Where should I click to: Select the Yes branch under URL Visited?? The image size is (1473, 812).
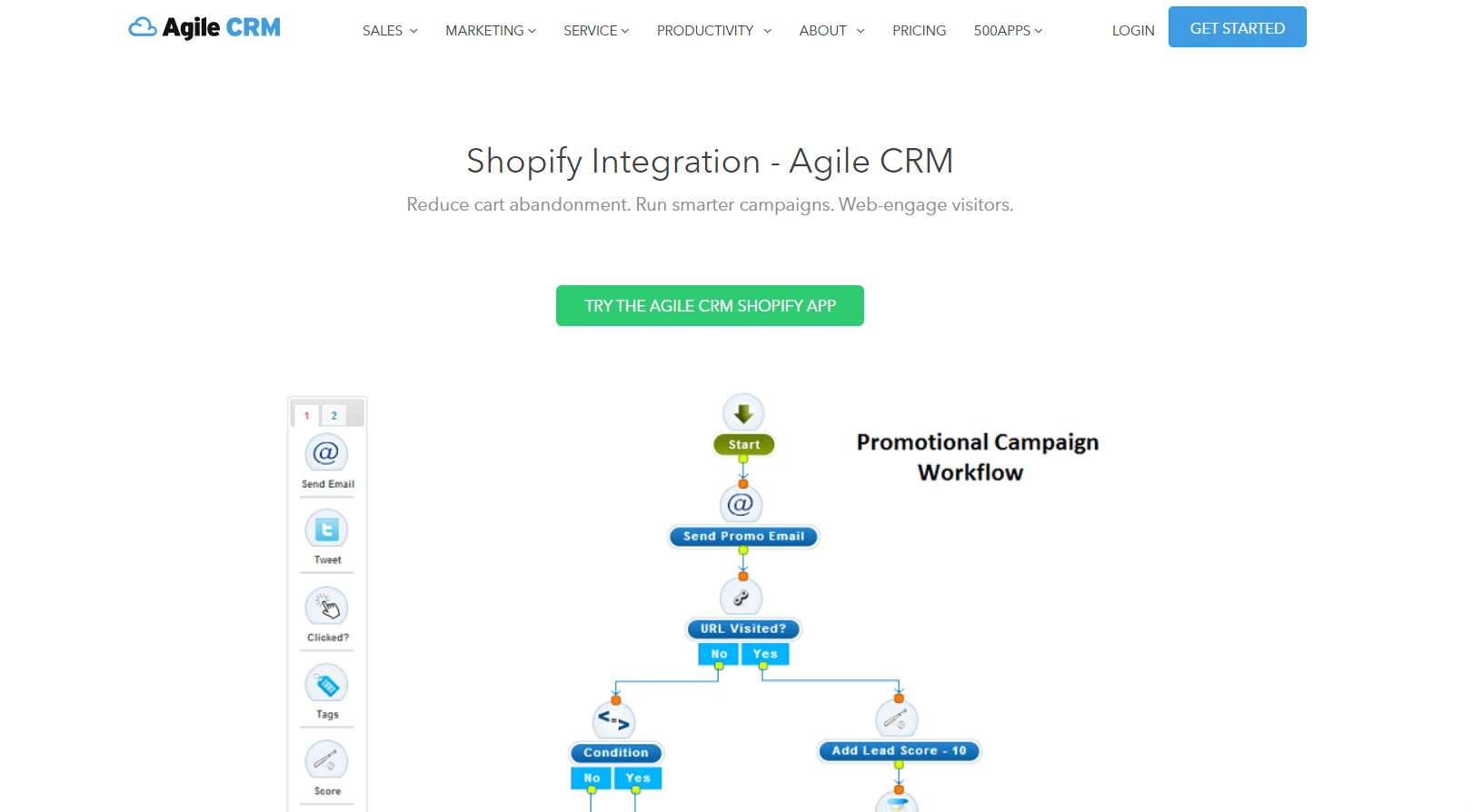point(765,654)
